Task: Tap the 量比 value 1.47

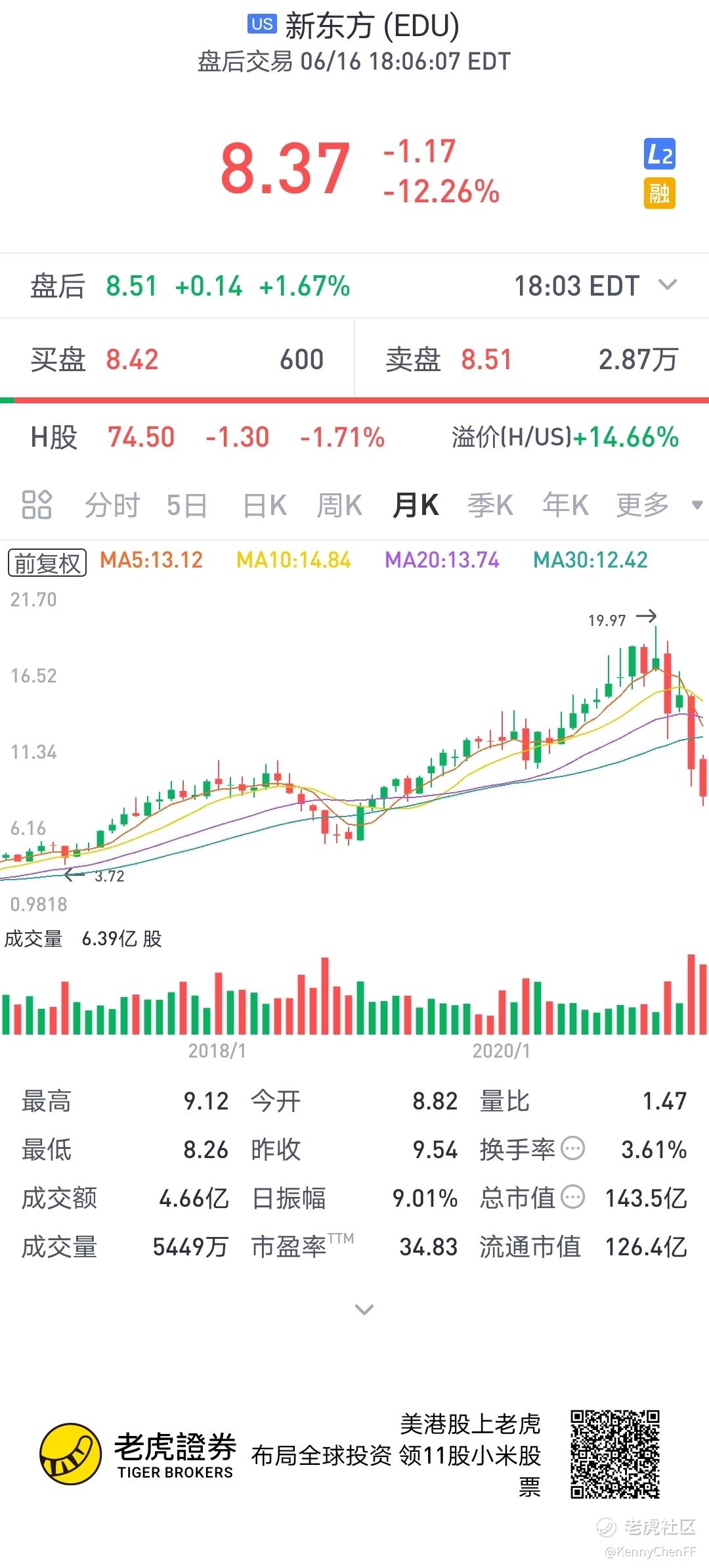Action: coord(664,1101)
